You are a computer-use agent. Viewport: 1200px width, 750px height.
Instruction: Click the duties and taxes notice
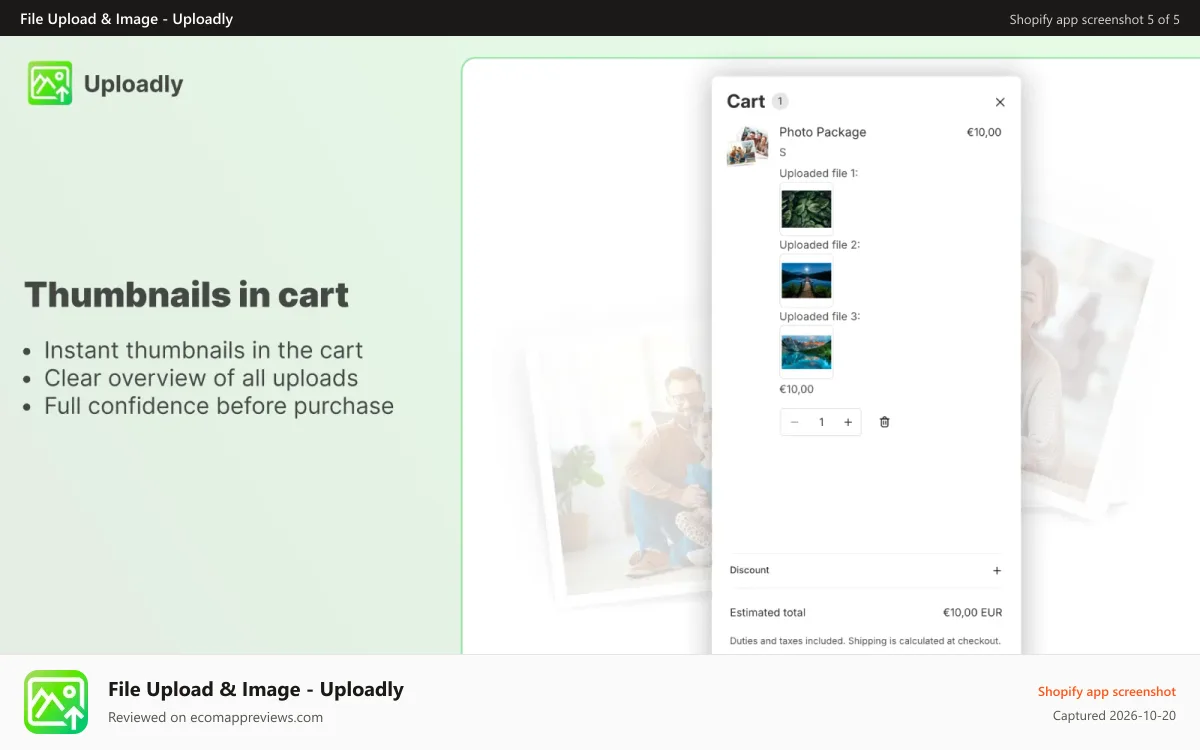pos(865,641)
